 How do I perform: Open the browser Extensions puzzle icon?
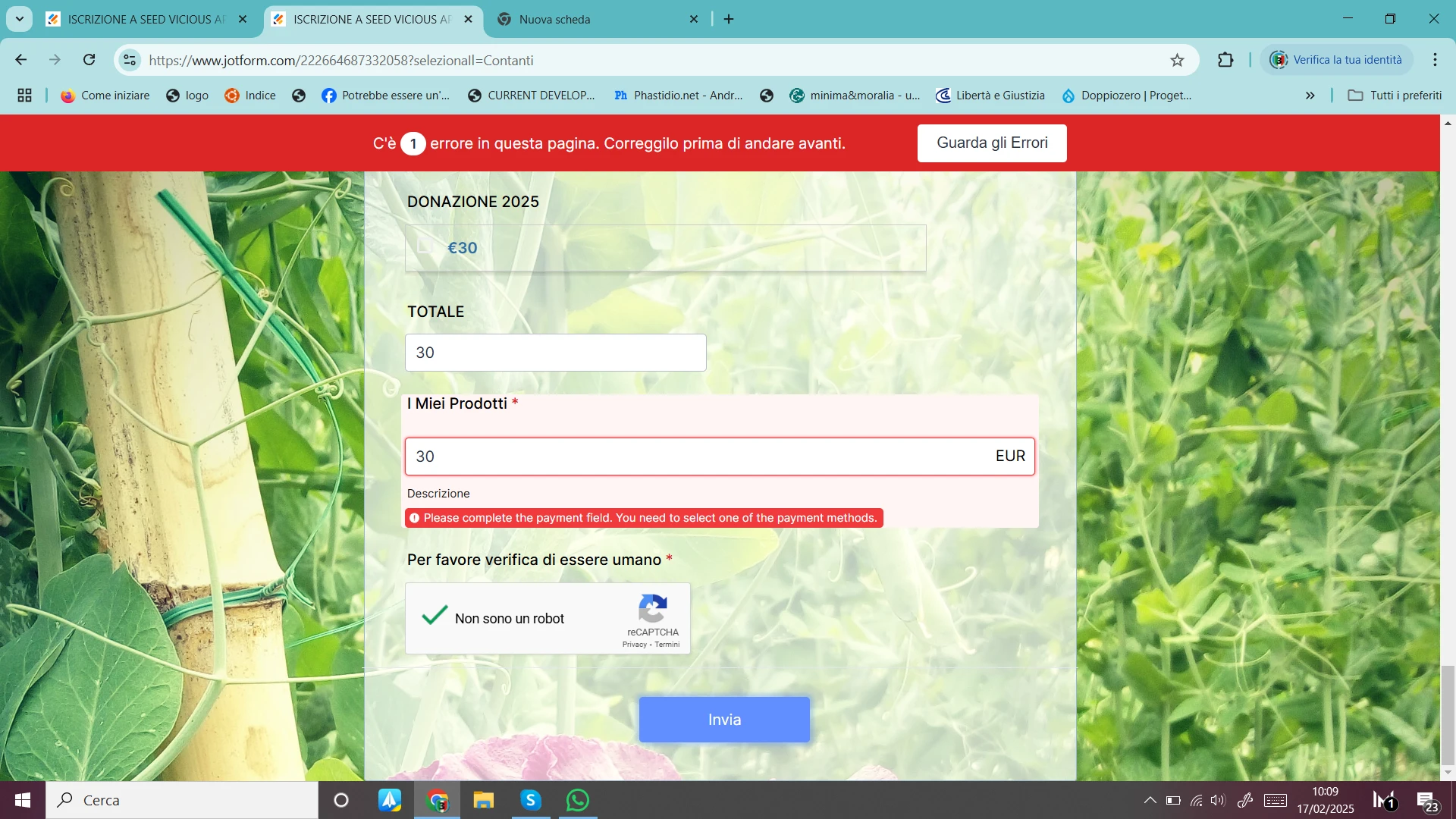coord(1225,60)
